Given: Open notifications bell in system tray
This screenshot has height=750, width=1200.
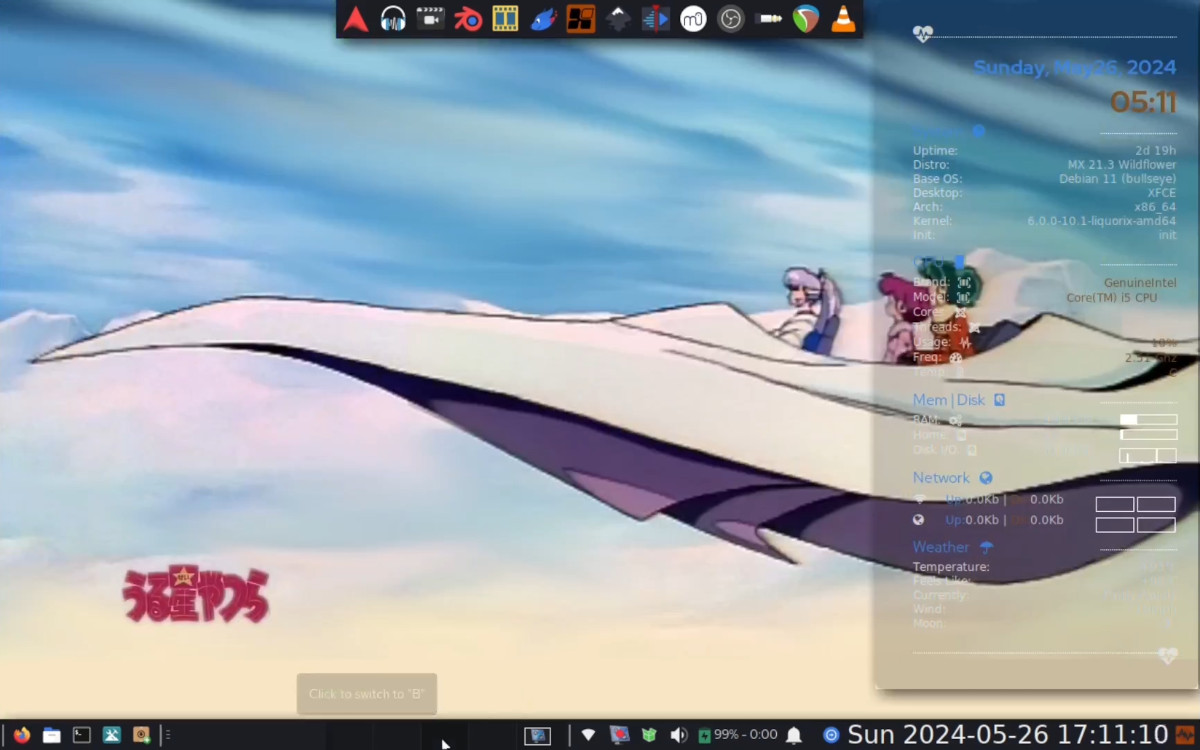Looking at the screenshot, I should [x=794, y=735].
